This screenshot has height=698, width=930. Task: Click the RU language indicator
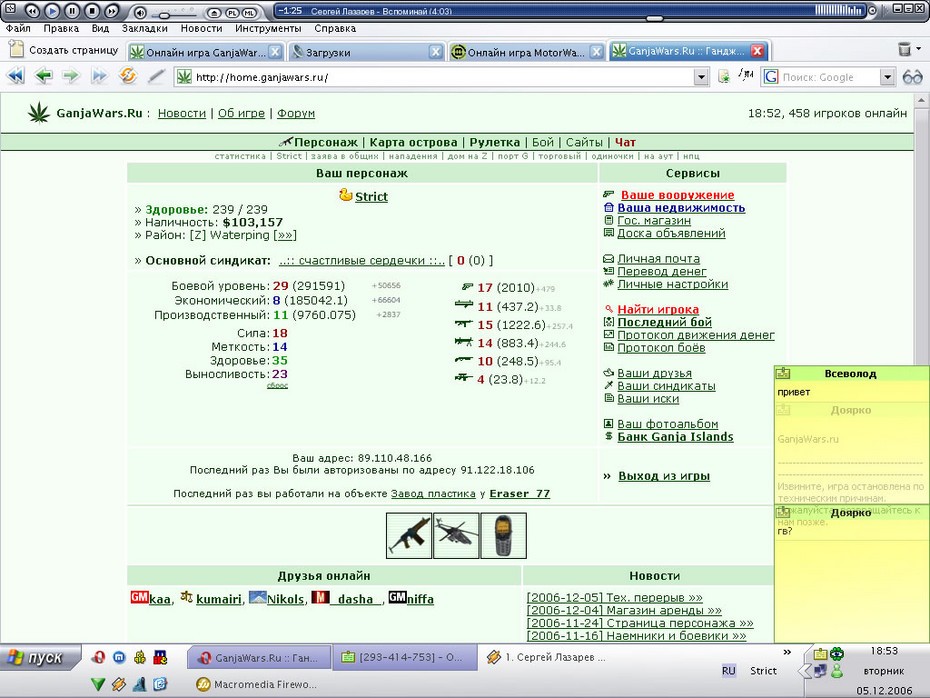click(x=728, y=671)
